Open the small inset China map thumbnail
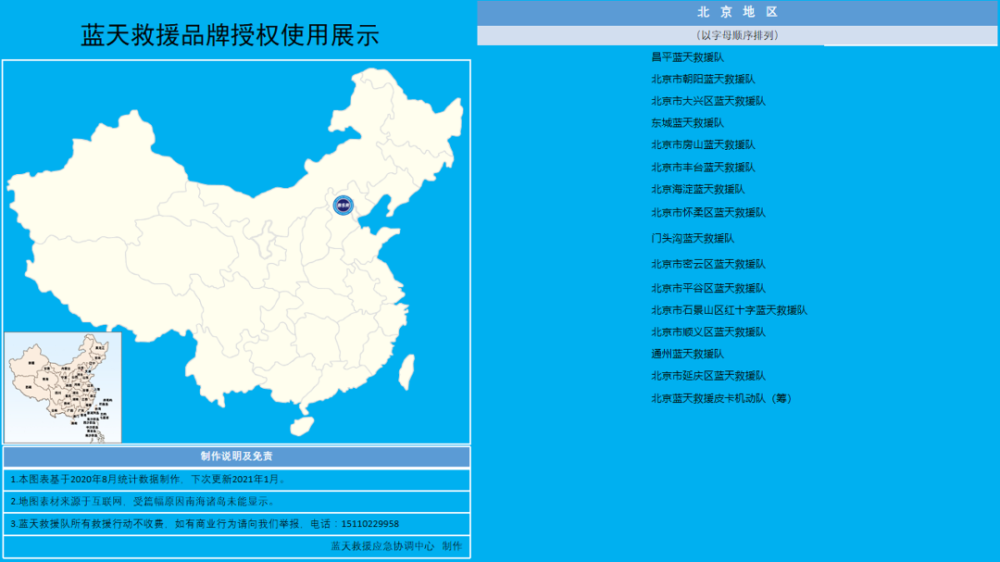Screen dimensions: 1000x562 [63, 387]
